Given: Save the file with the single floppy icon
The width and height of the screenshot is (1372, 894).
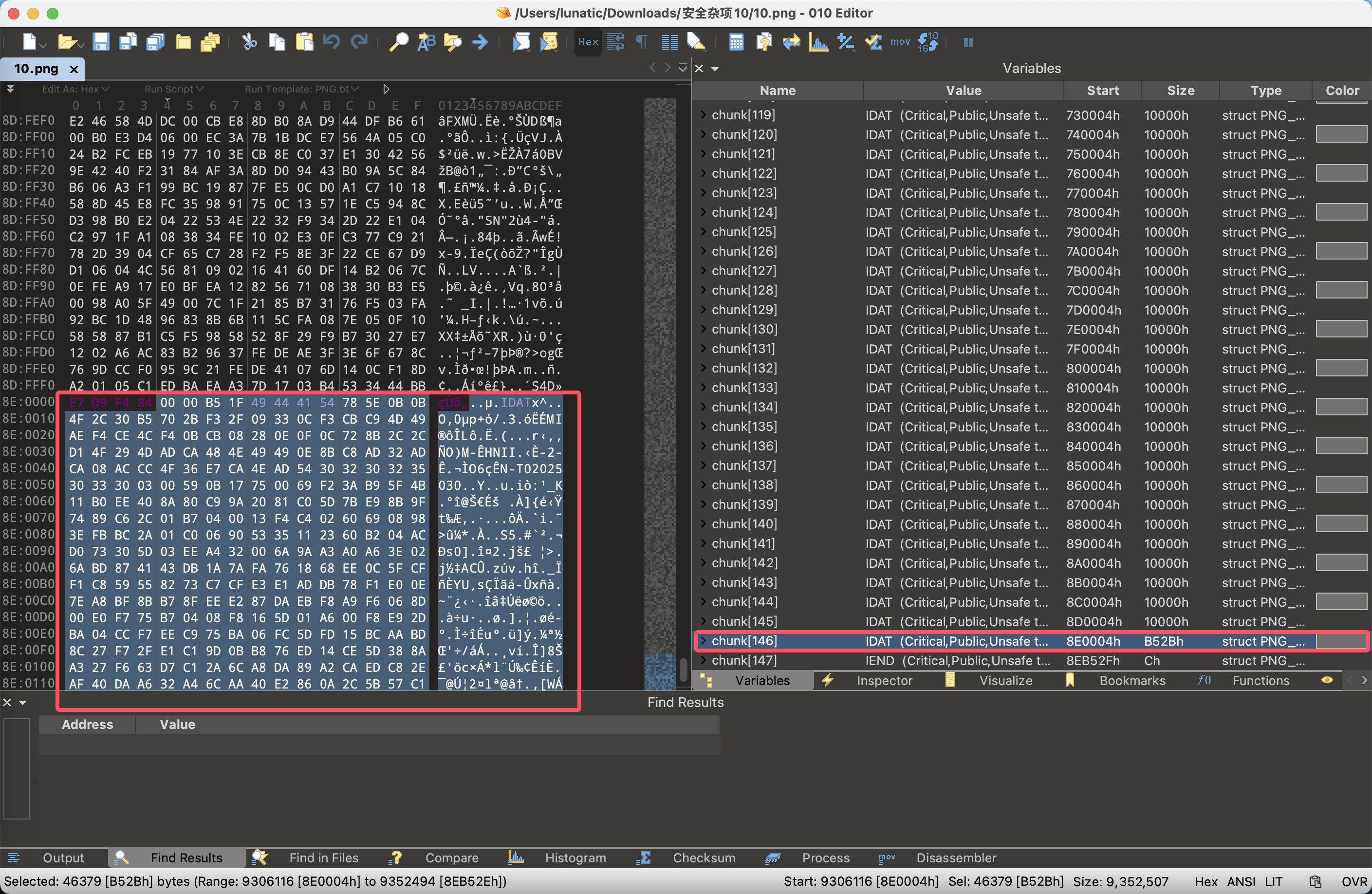Looking at the screenshot, I should click(x=101, y=42).
